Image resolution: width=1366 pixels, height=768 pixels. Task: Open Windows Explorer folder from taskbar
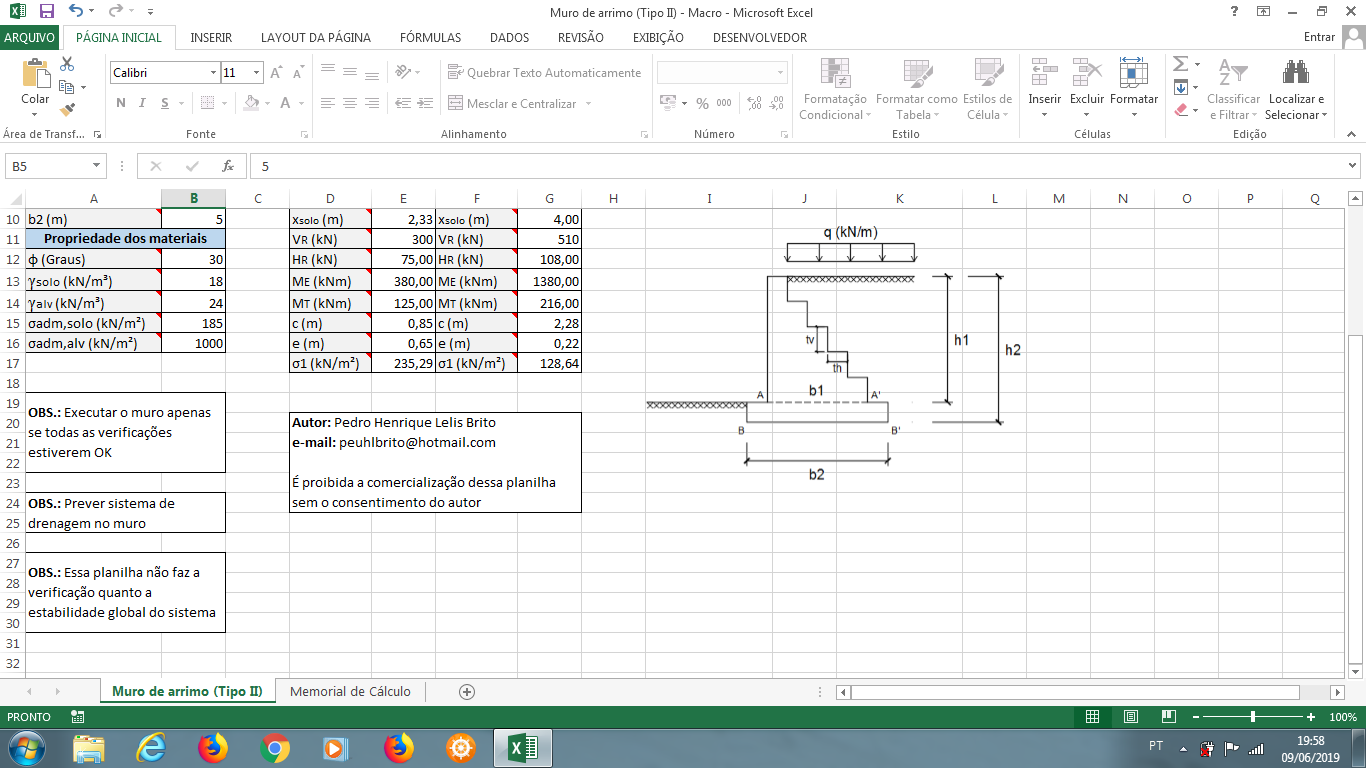pyautogui.click(x=89, y=747)
